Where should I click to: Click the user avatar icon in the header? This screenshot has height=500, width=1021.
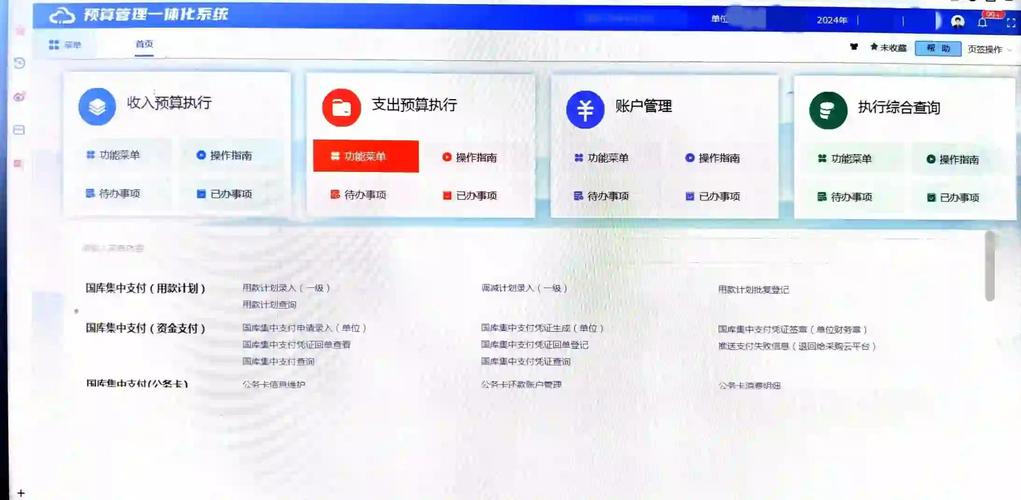(x=957, y=21)
